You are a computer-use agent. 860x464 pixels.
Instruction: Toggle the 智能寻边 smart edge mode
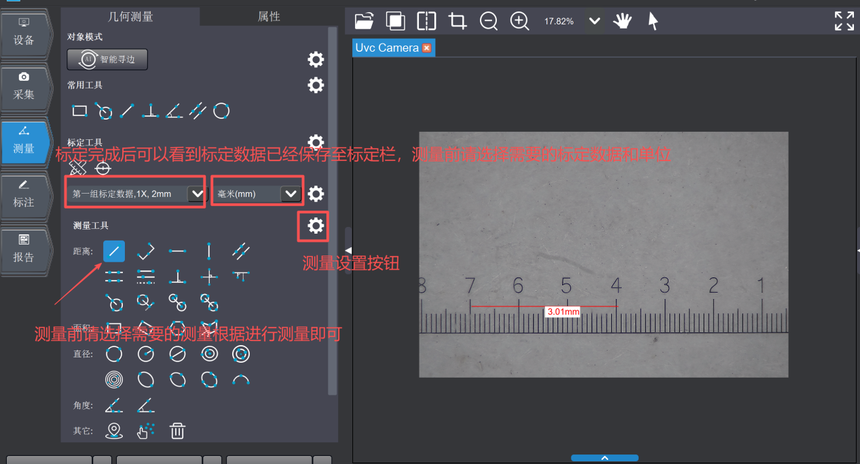107,60
